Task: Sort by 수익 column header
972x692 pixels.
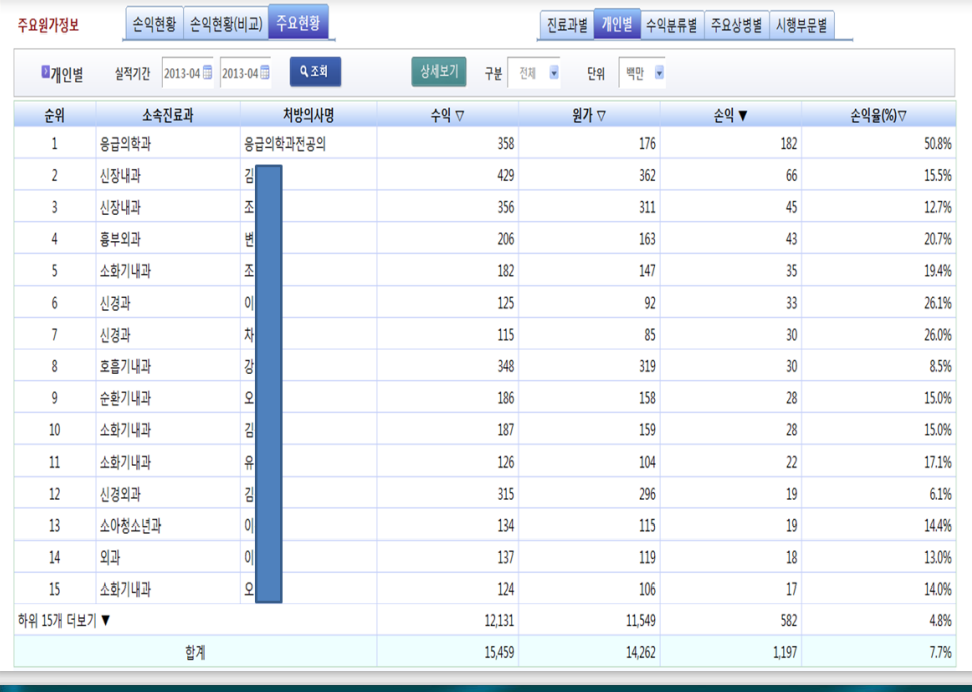Action: (448, 115)
